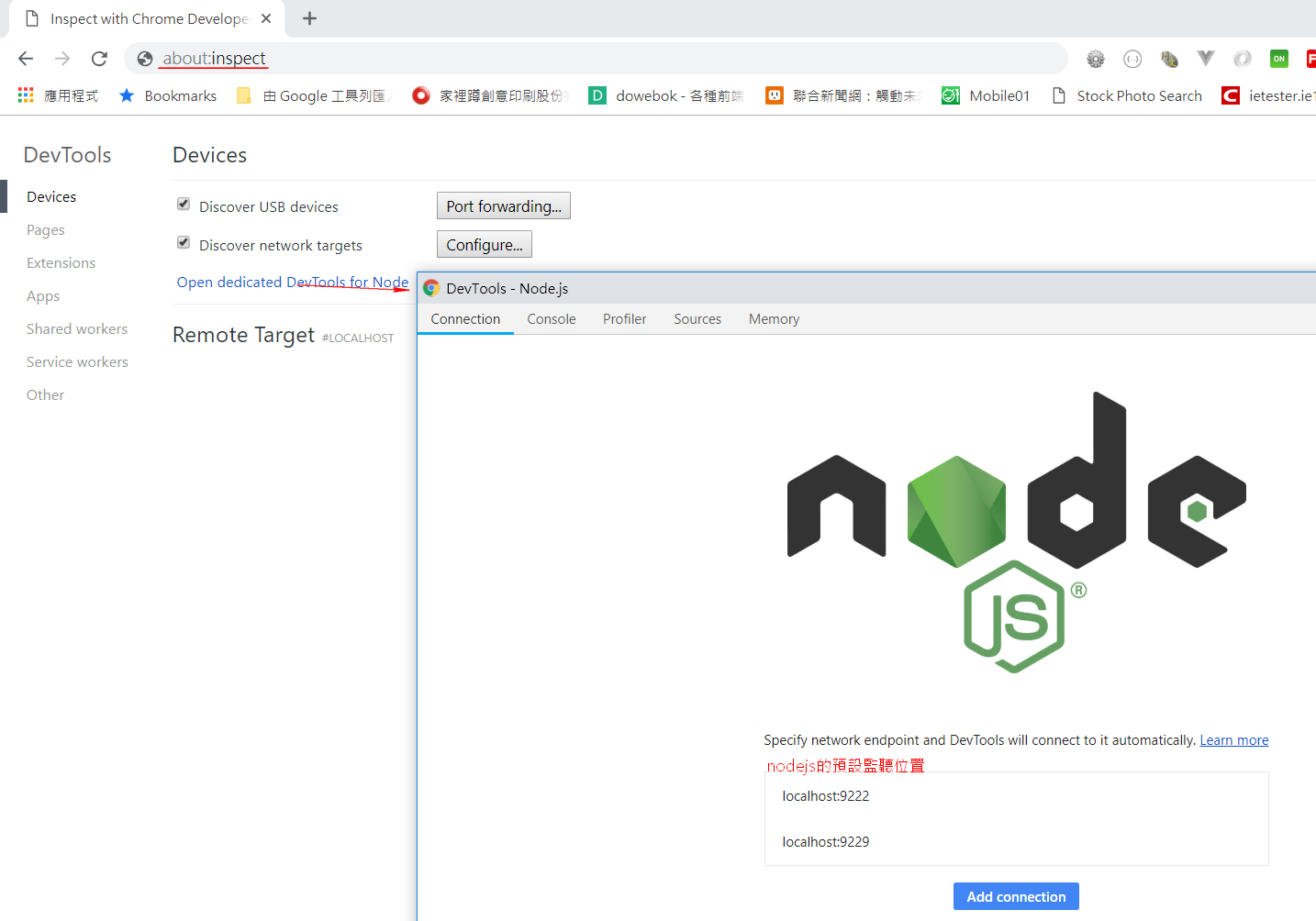The height and width of the screenshot is (921, 1316).
Task: Click the Learn more link
Action: pos(1233,739)
